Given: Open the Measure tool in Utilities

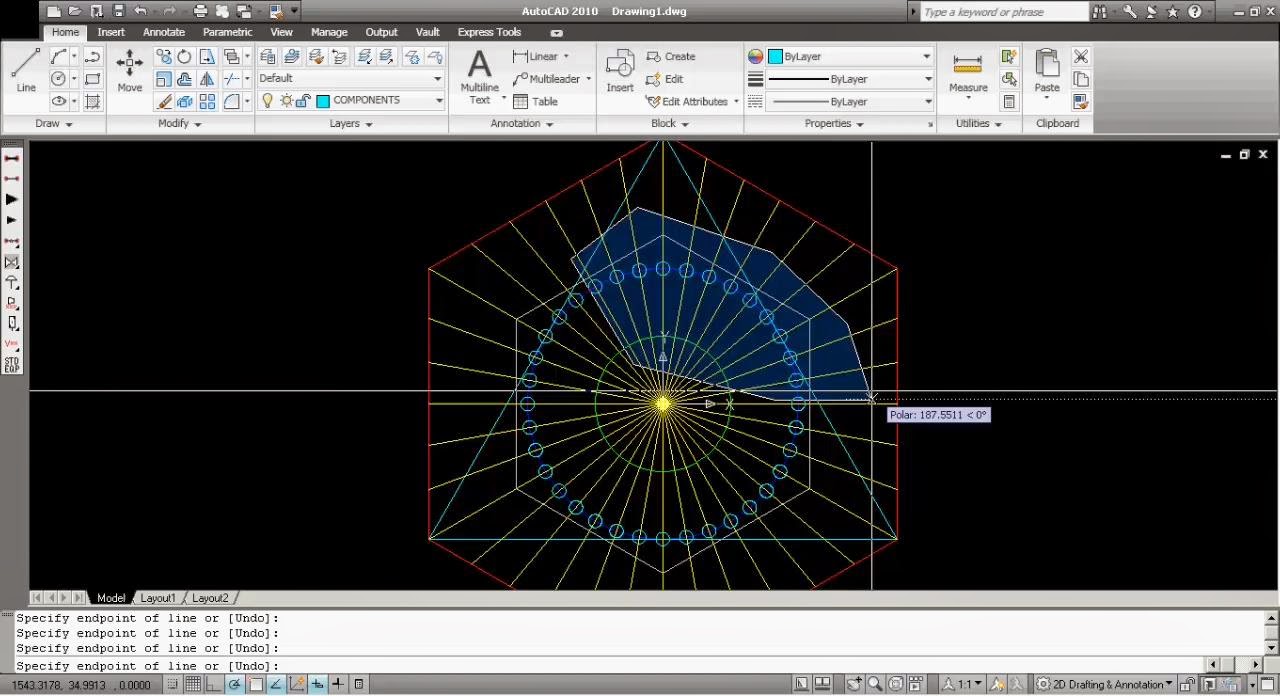Looking at the screenshot, I should [x=966, y=66].
